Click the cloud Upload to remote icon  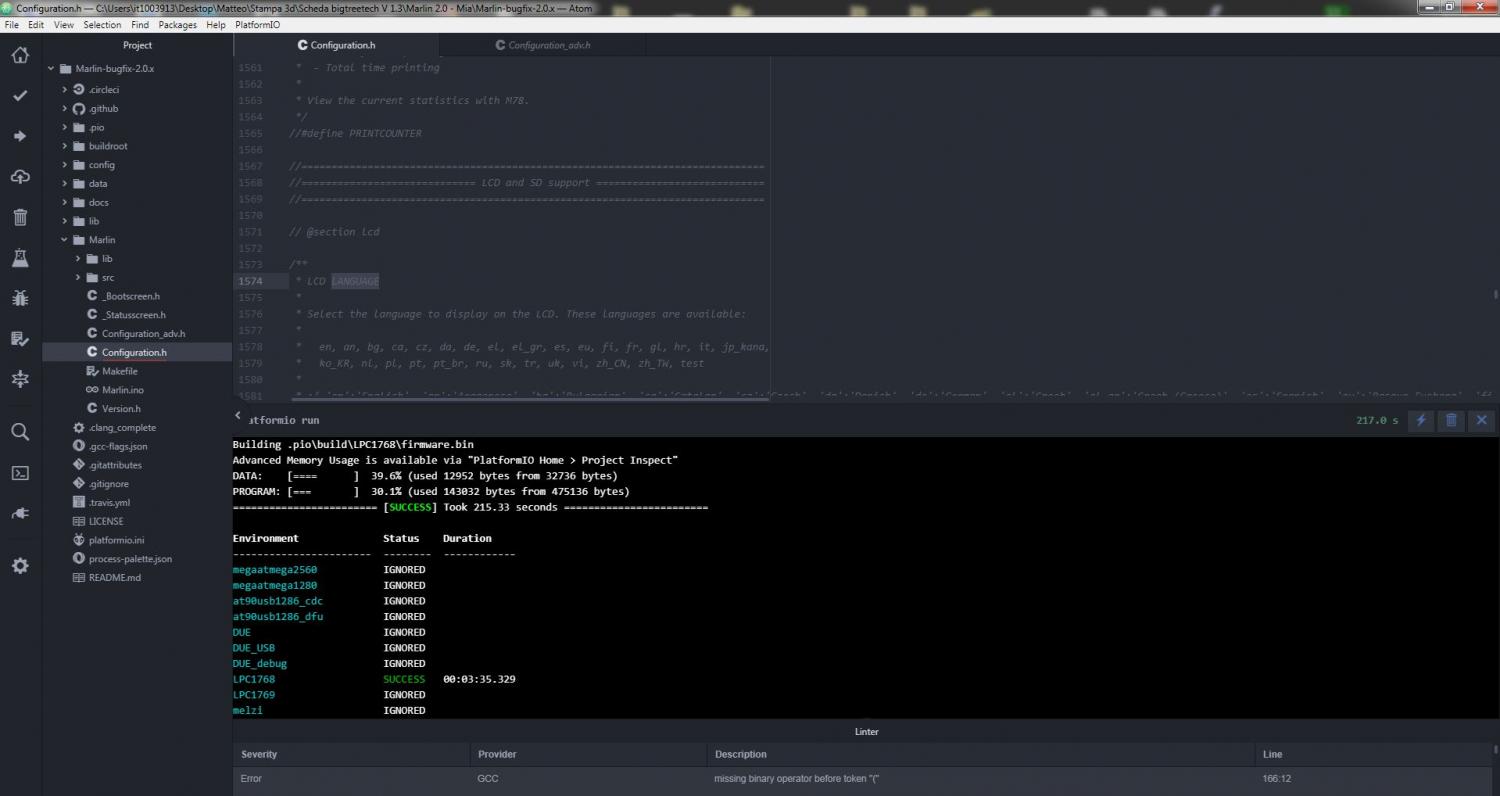click(20, 177)
